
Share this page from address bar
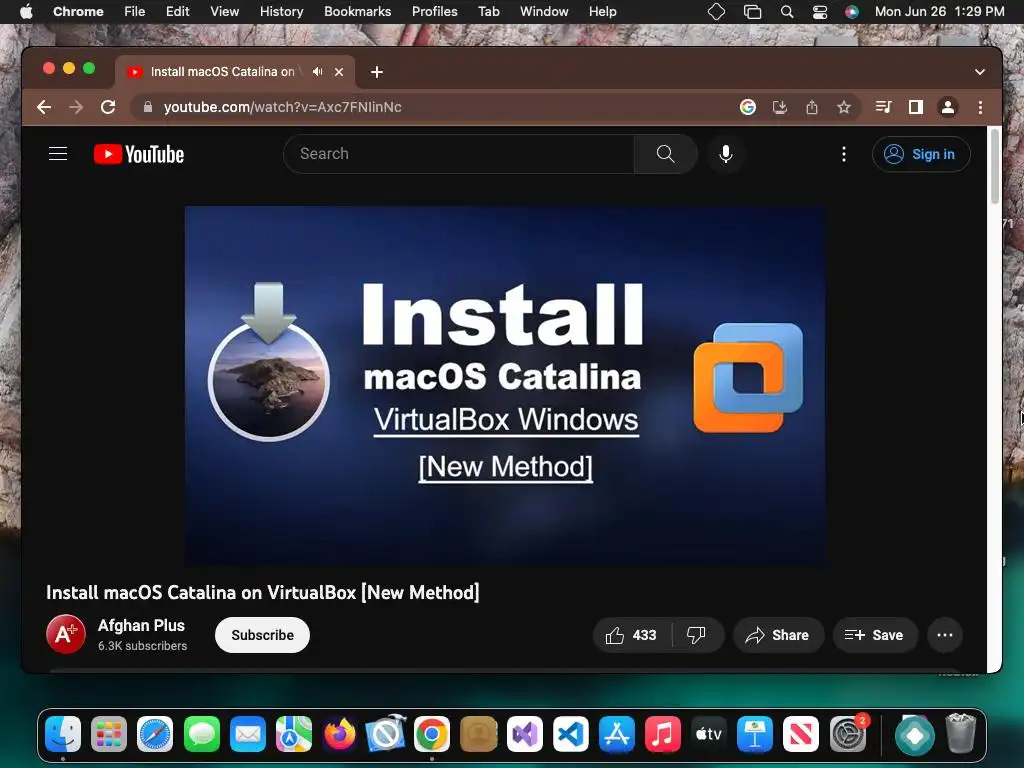coord(812,107)
